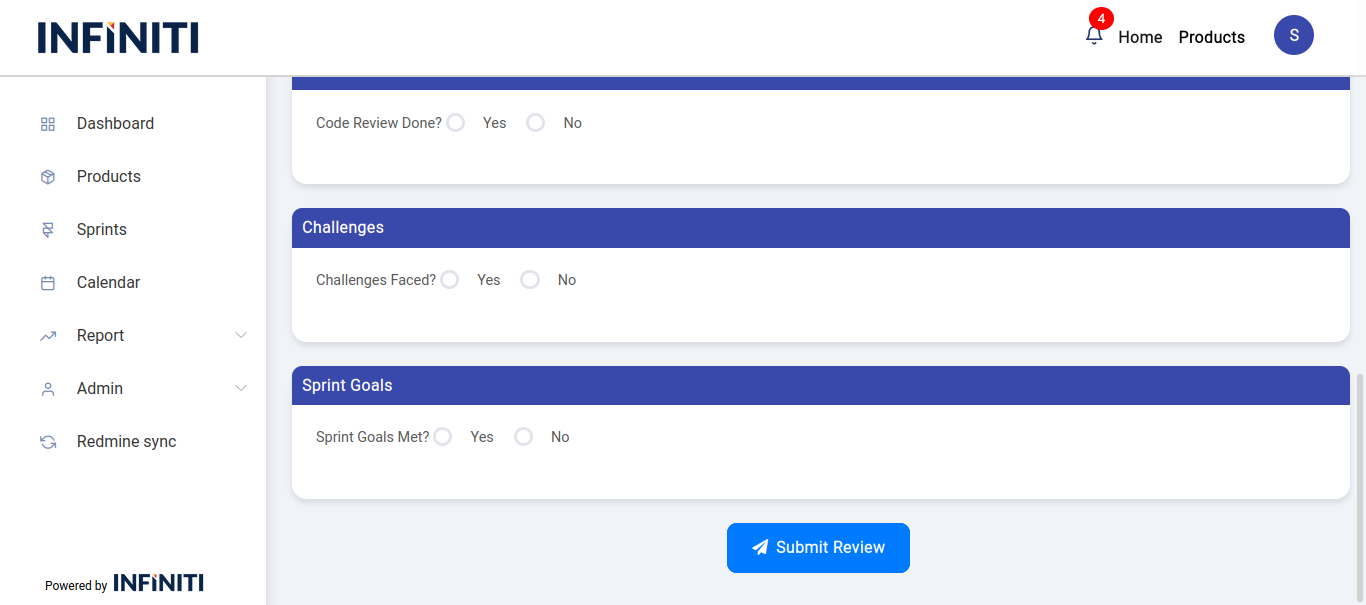Go to Home in top navigation
The height and width of the screenshot is (605, 1366).
tap(1140, 37)
